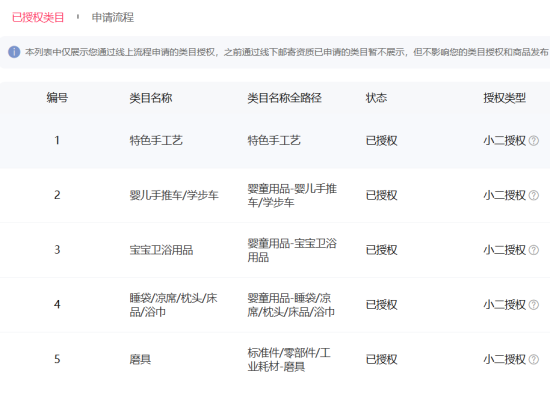This screenshot has width=550, height=413.
Task: Select the 已授权类目 tab
Action: click(38, 17)
